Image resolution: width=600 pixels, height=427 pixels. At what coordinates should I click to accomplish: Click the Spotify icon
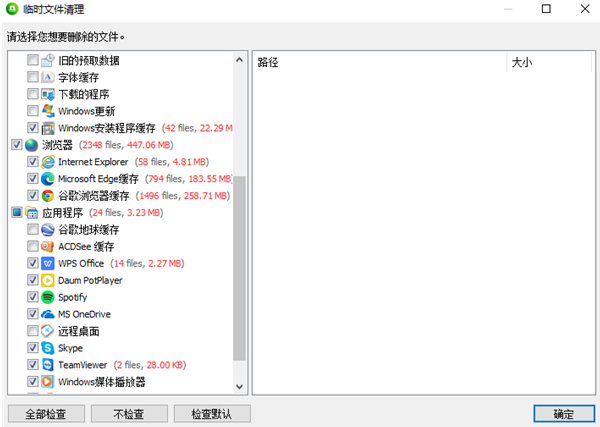48,297
